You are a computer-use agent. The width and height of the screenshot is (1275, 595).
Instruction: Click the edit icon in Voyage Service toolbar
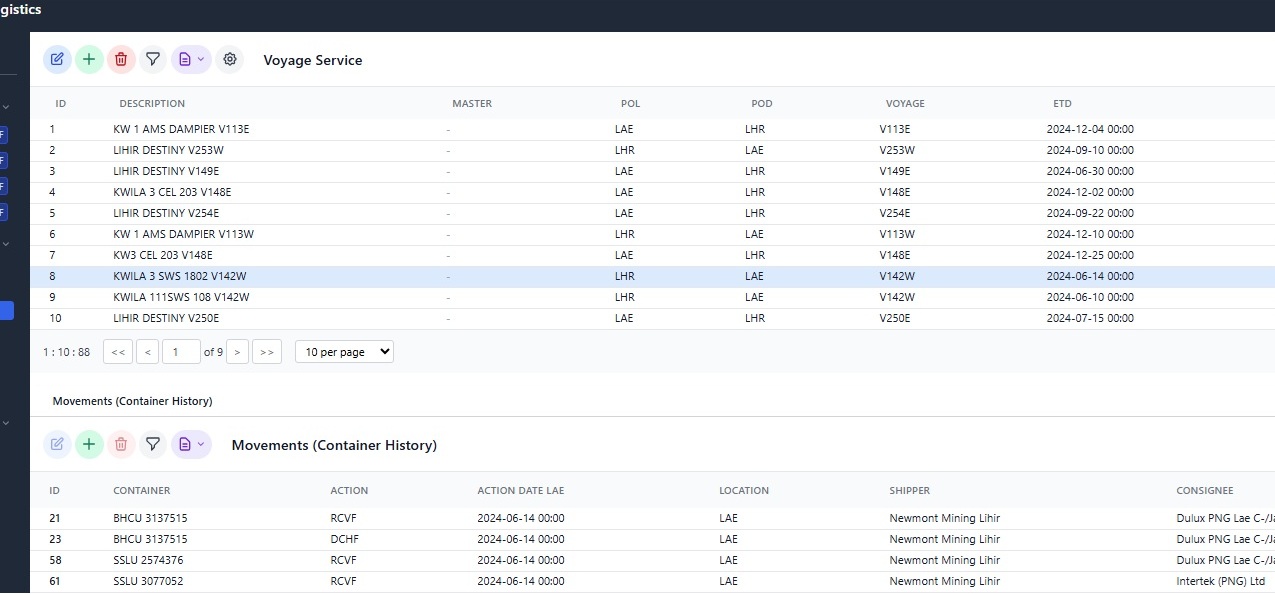click(x=57, y=60)
